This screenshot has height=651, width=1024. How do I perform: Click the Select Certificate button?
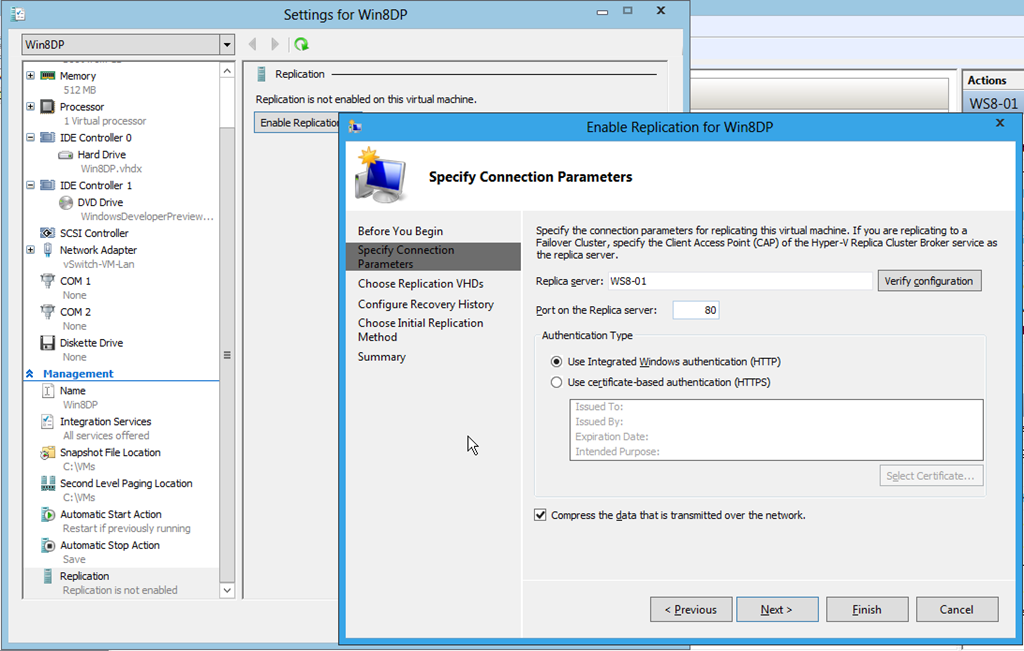pyautogui.click(x=931, y=476)
